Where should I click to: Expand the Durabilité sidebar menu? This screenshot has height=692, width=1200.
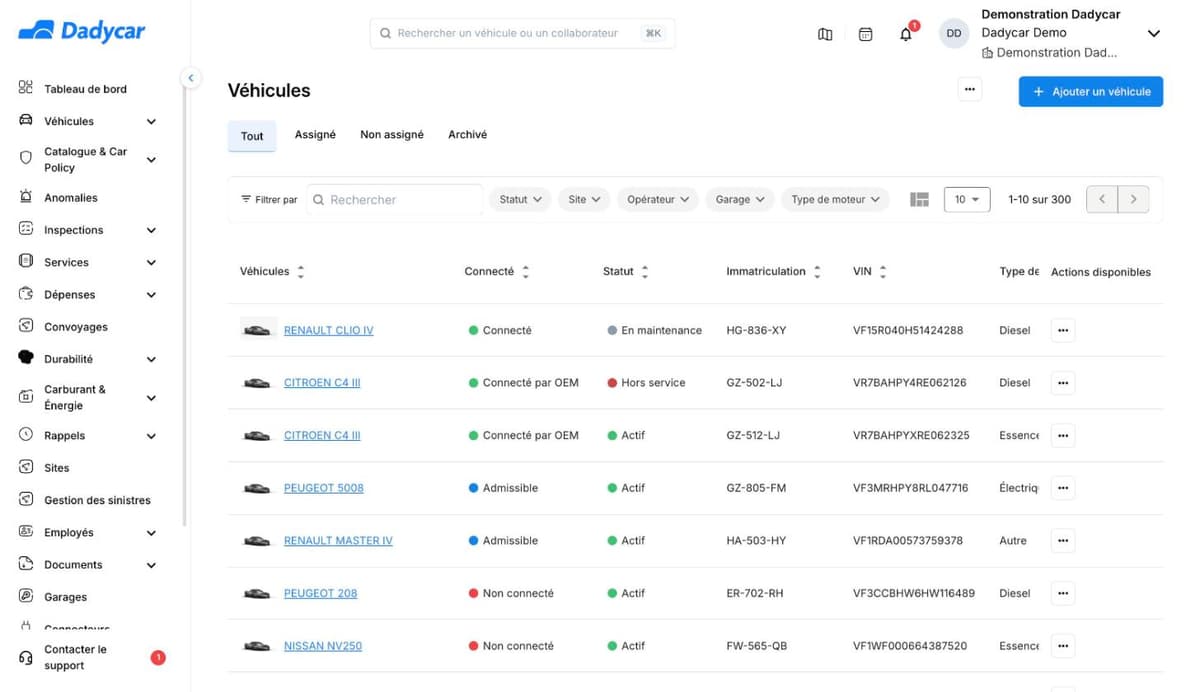151,359
